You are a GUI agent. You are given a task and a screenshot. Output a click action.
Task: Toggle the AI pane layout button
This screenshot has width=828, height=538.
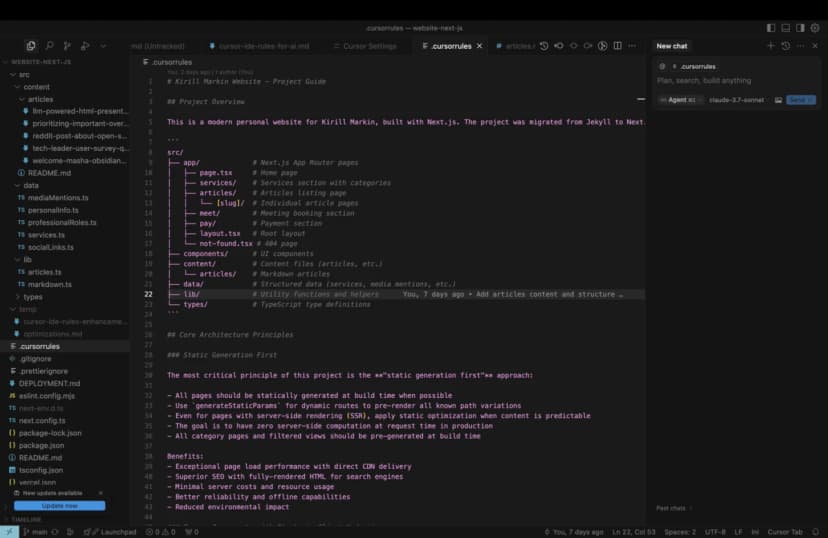coord(800,28)
